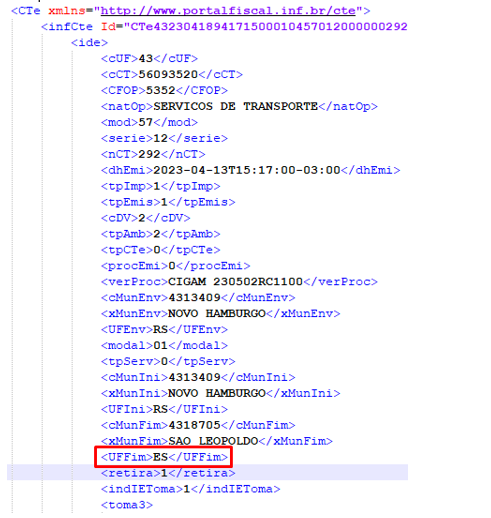
Task: Select the opening toma3 tag
Action: pos(127,505)
